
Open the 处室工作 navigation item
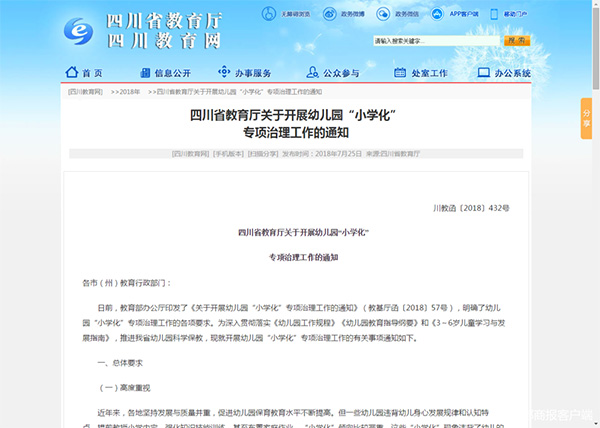[421, 73]
